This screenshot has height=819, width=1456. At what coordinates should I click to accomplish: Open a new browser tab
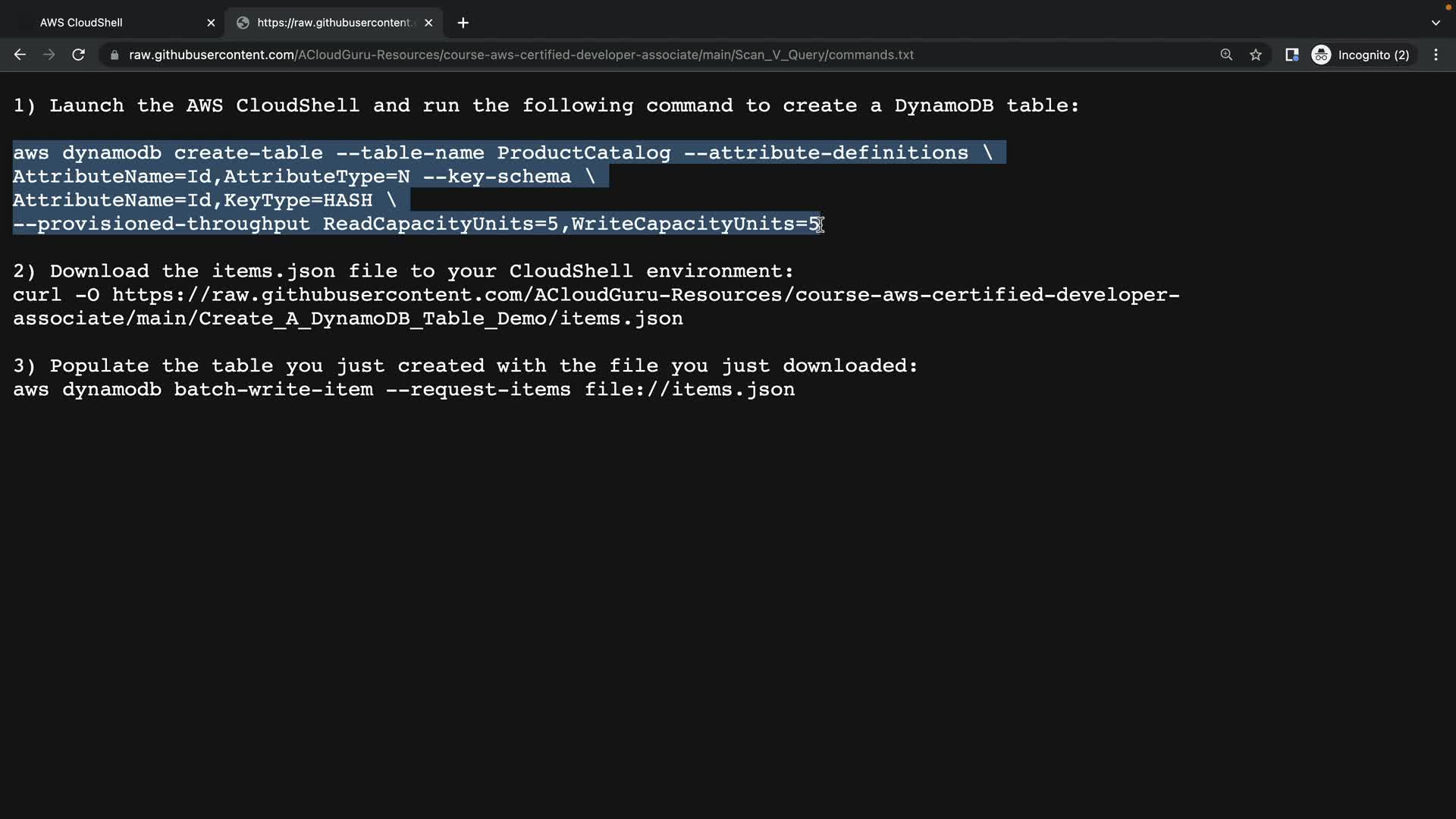[x=463, y=23]
